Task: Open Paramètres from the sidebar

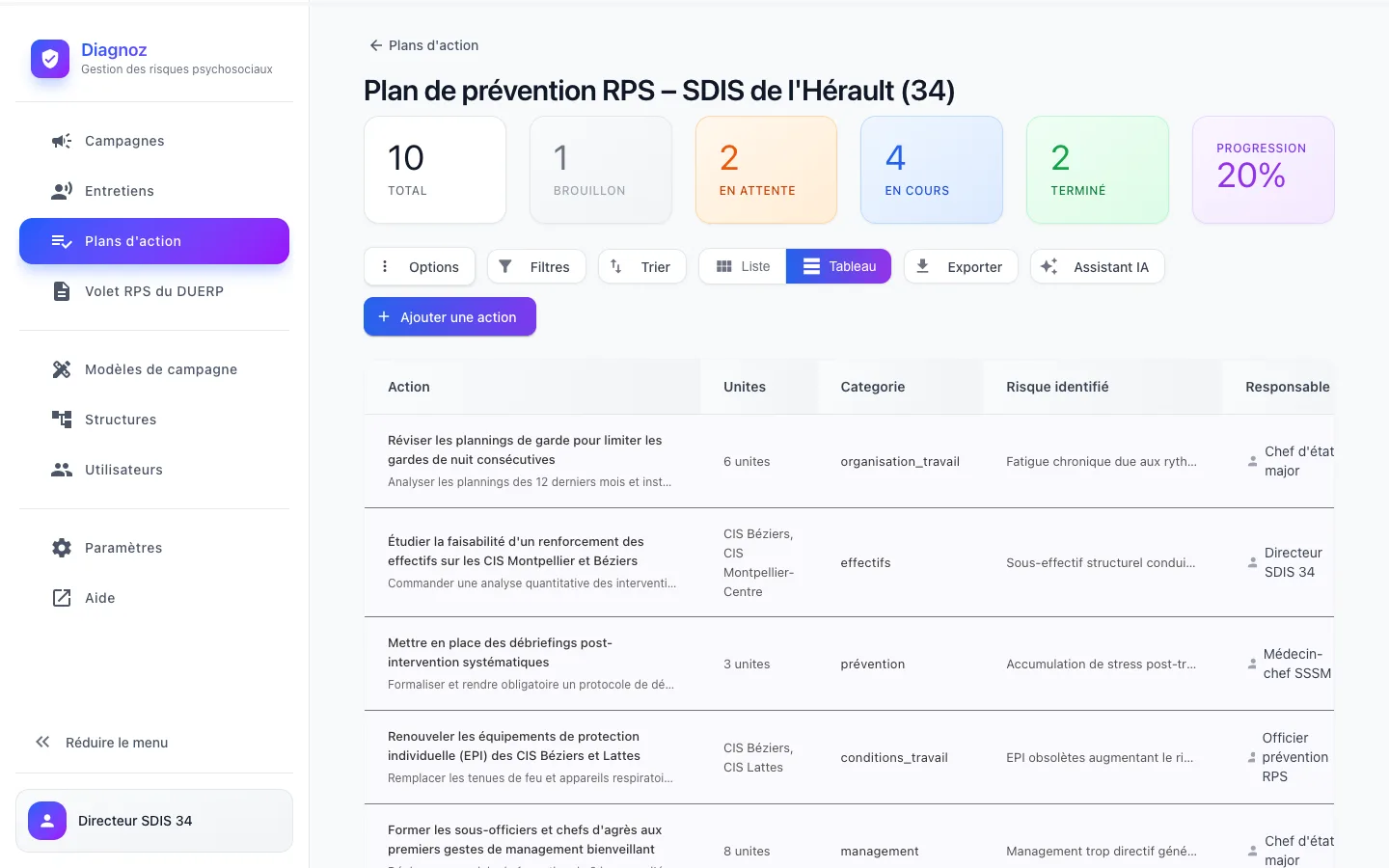Action: tap(154, 548)
